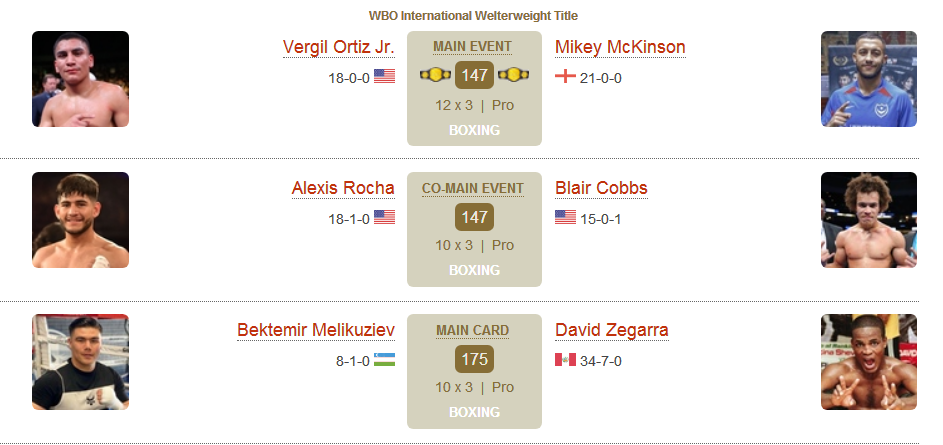The image size is (943, 445).
Task: Open David Zegarra photo thumbnail
Action: coord(869,362)
